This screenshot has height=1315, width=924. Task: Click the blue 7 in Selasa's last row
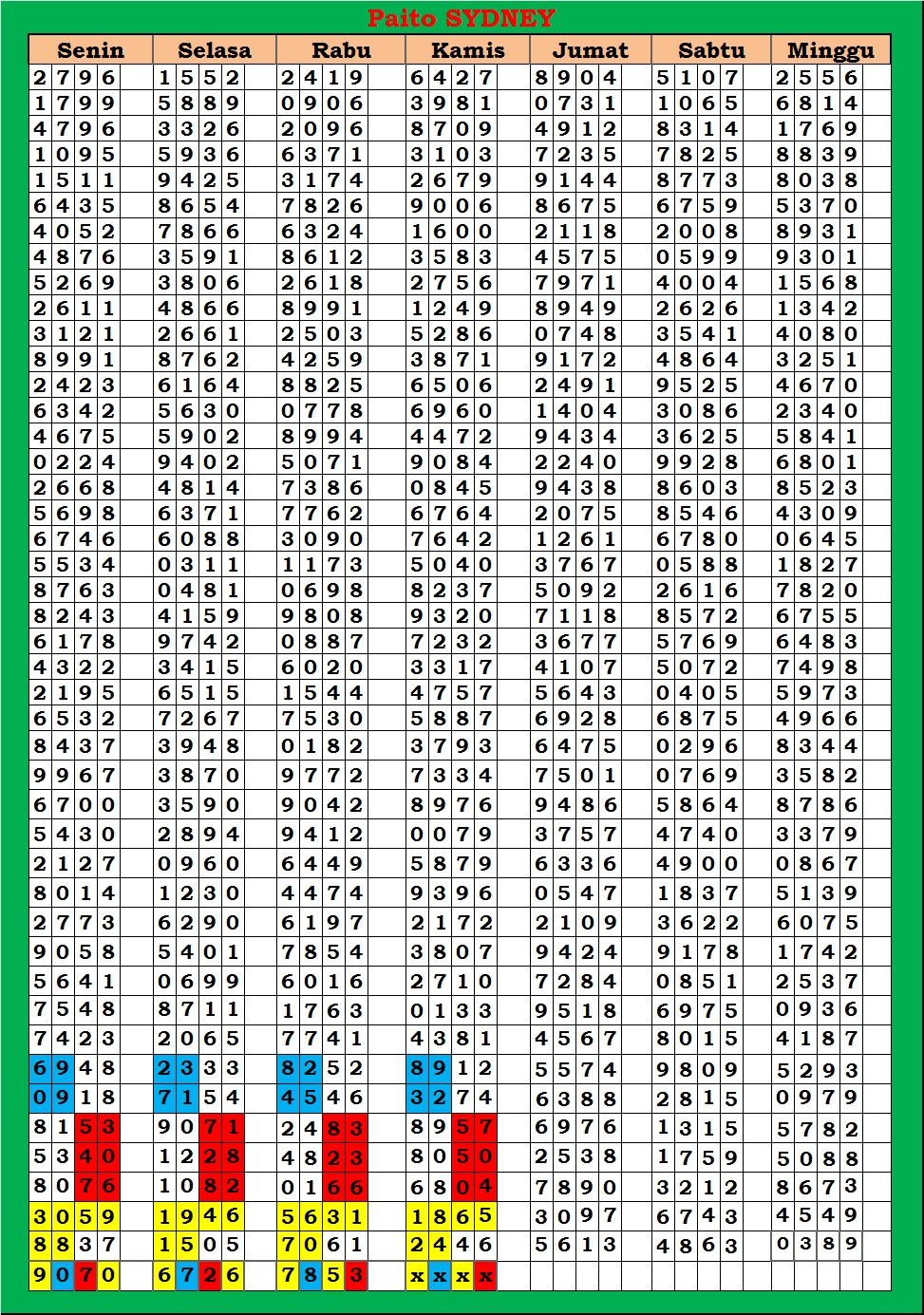(187, 1275)
